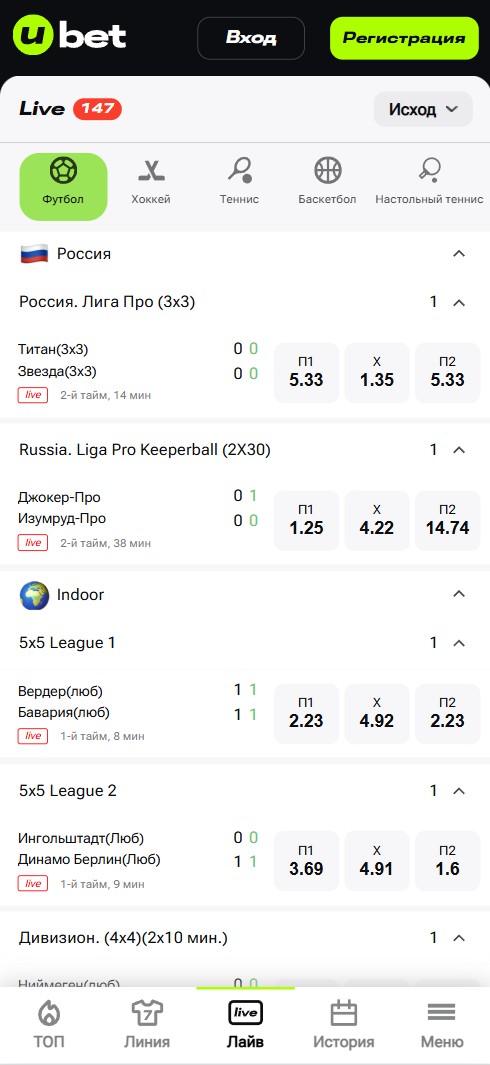490x1065 pixels.
Task: Select the Table tennis paddle icon
Action: pos(430,170)
